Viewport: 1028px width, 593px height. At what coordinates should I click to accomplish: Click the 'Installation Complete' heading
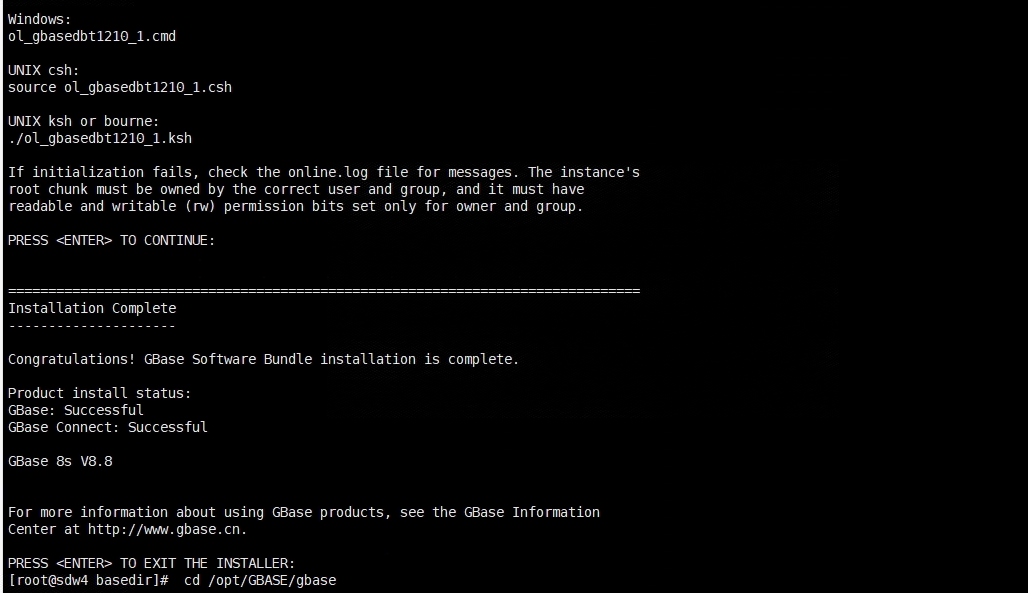point(92,308)
